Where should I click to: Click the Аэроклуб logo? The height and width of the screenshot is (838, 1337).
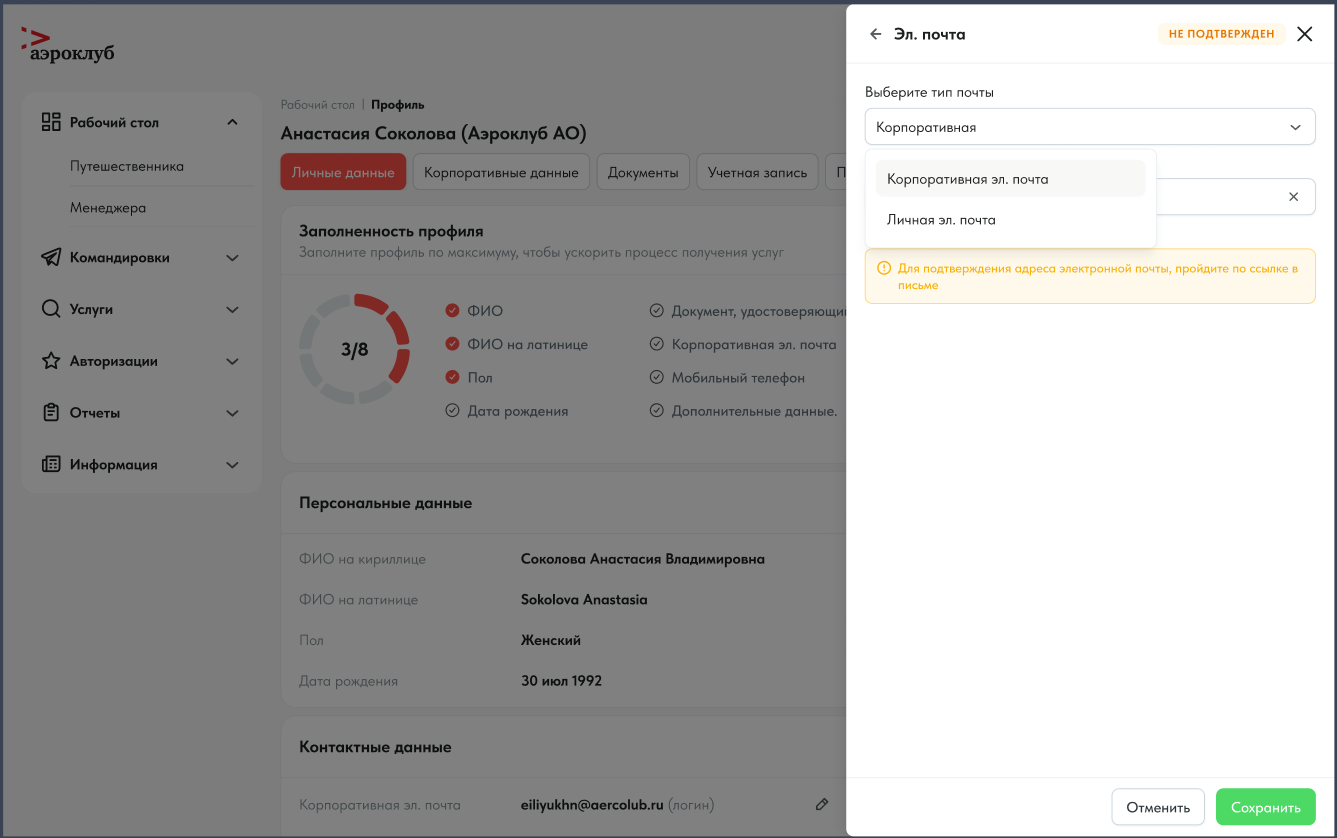point(67,45)
